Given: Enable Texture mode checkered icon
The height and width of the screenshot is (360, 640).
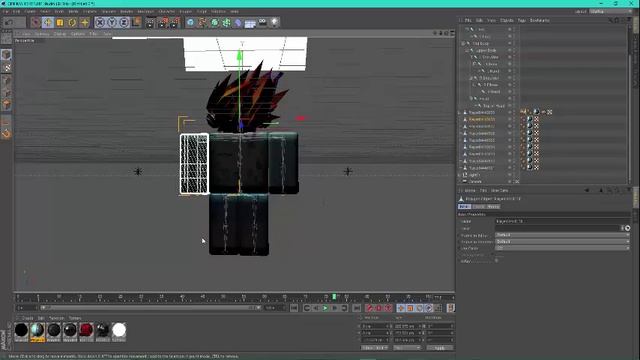Looking at the screenshot, I should tap(7, 68).
